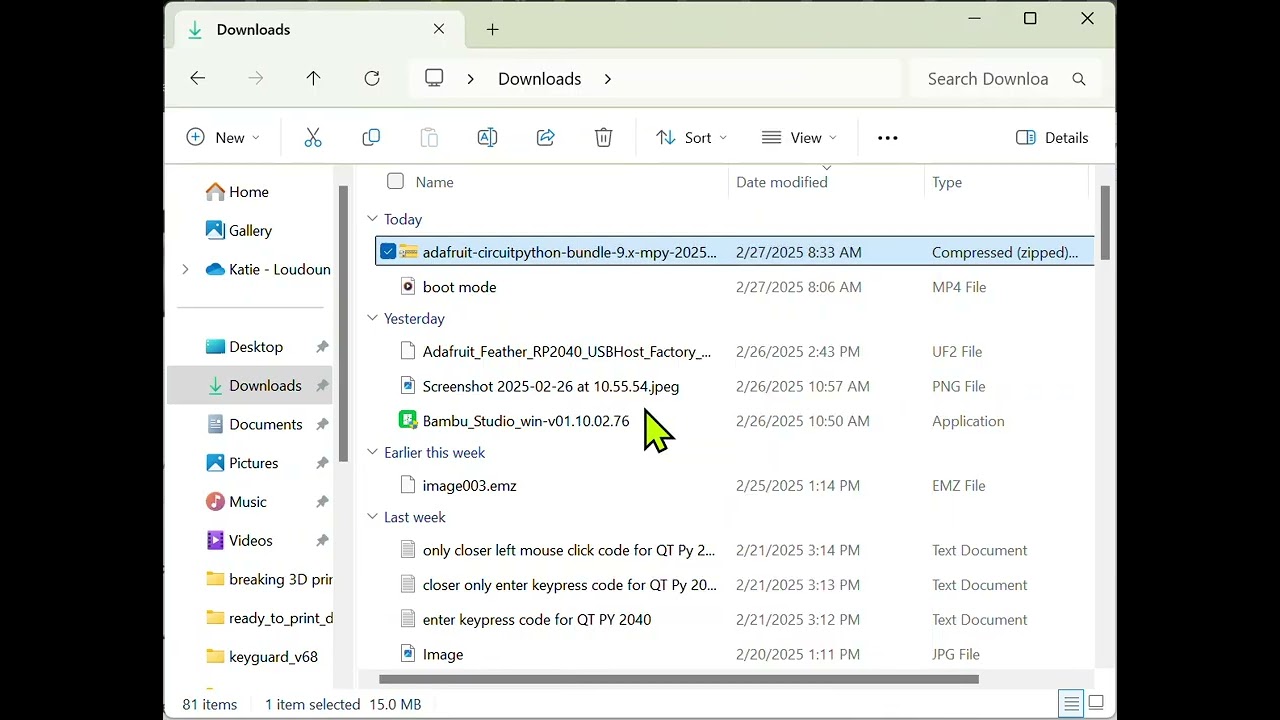
Task: Refresh the Downloads folder
Action: [372, 79]
